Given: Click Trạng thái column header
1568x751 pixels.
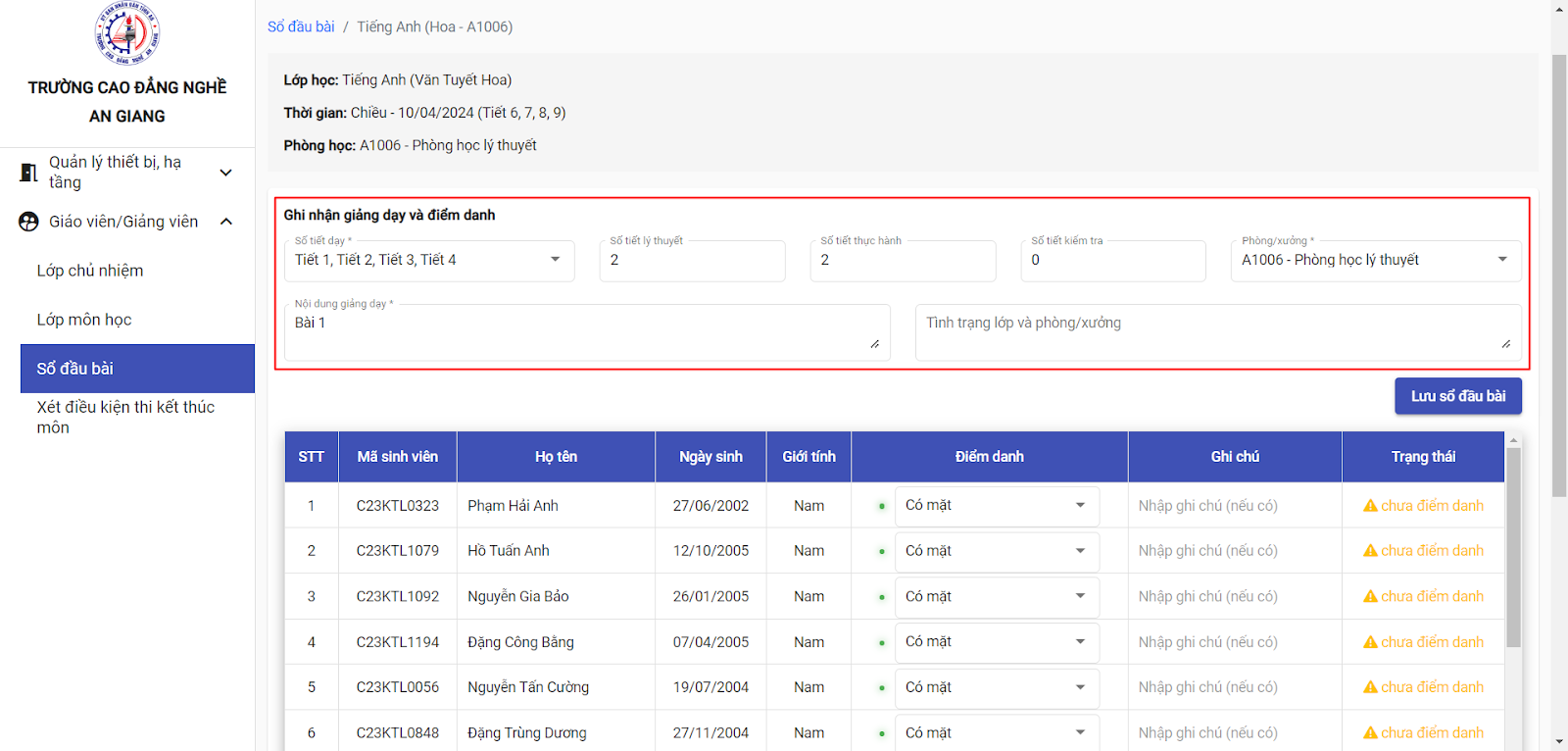Looking at the screenshot, I should (1423, 457).
